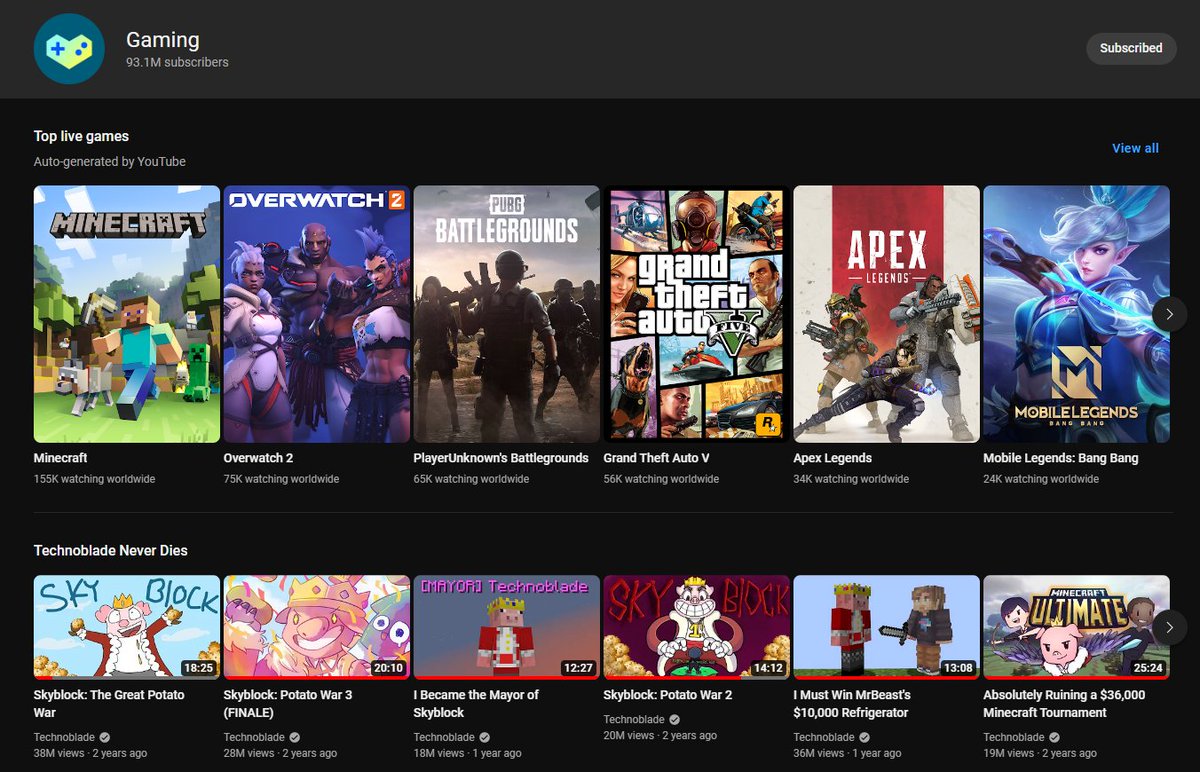Click the Mobile Legends: Bang Bang title text
Image resolution: width=1200 pixels, height=772 pixels.
[x=1061, y=458]
